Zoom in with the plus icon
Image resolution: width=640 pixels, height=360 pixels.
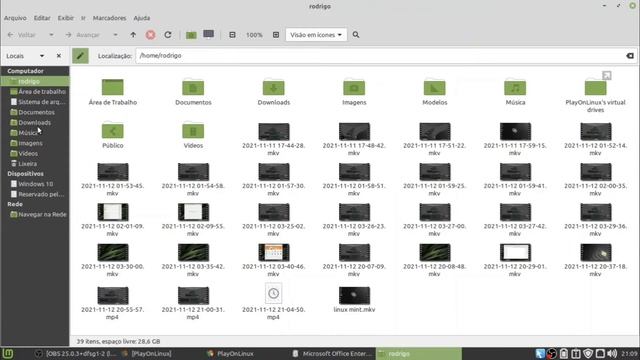276,35
